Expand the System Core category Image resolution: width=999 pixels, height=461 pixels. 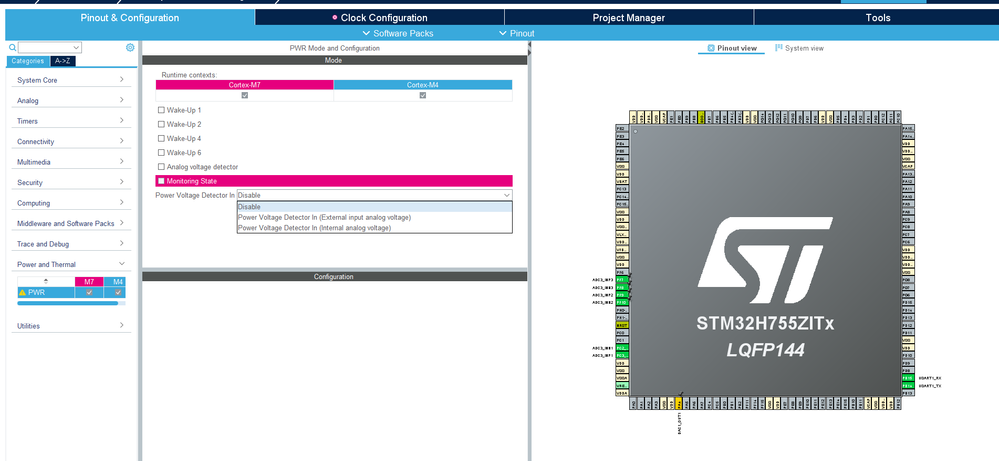[71, 80]
